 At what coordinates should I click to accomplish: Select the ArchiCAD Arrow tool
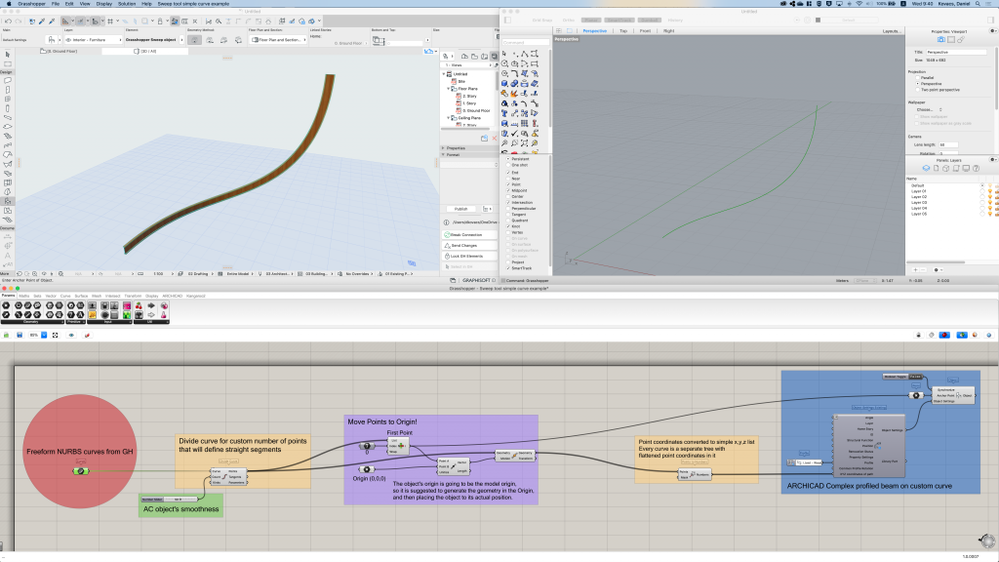click(7, 55)
